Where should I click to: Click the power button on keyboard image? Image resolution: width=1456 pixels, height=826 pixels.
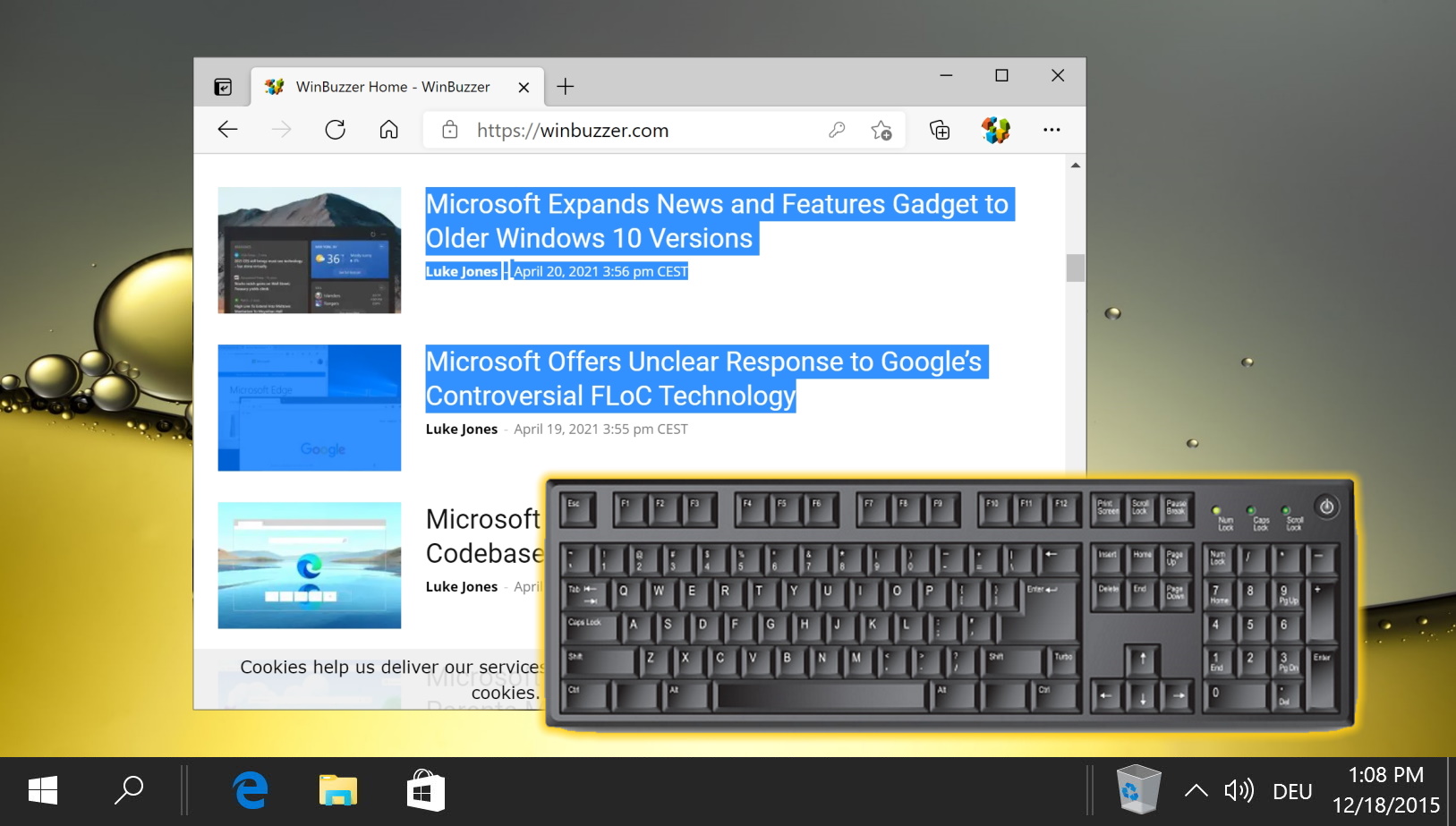pos(1327,507)
